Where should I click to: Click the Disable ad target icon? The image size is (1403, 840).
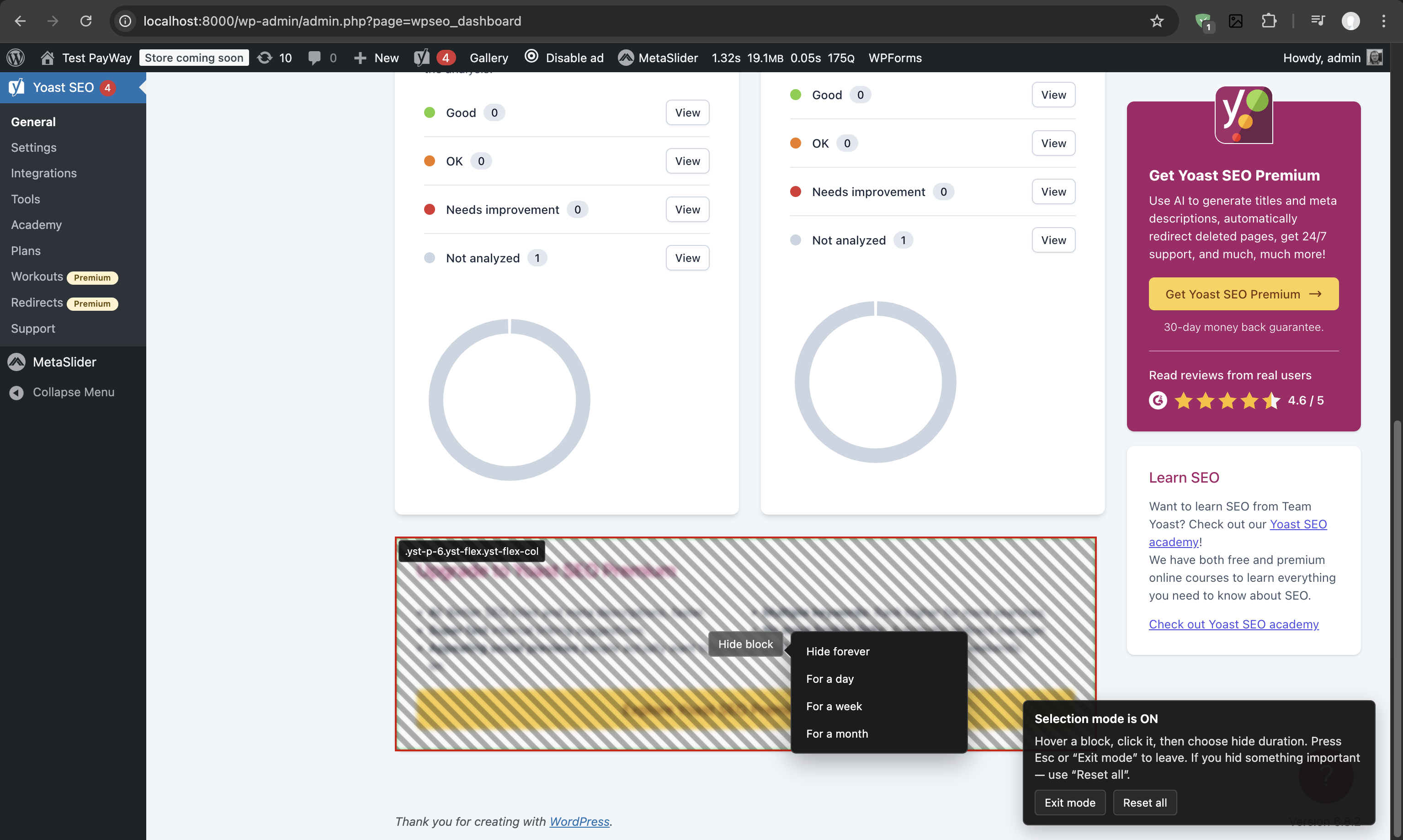click(x=531, y=57)
